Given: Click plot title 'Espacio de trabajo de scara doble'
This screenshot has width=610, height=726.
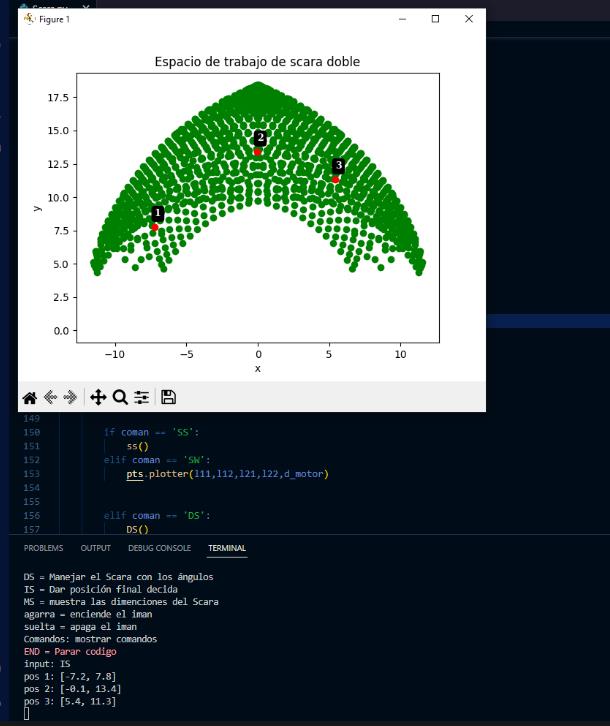Looking at the screenshot, I should pyautogui.click(x=257, y=62).
